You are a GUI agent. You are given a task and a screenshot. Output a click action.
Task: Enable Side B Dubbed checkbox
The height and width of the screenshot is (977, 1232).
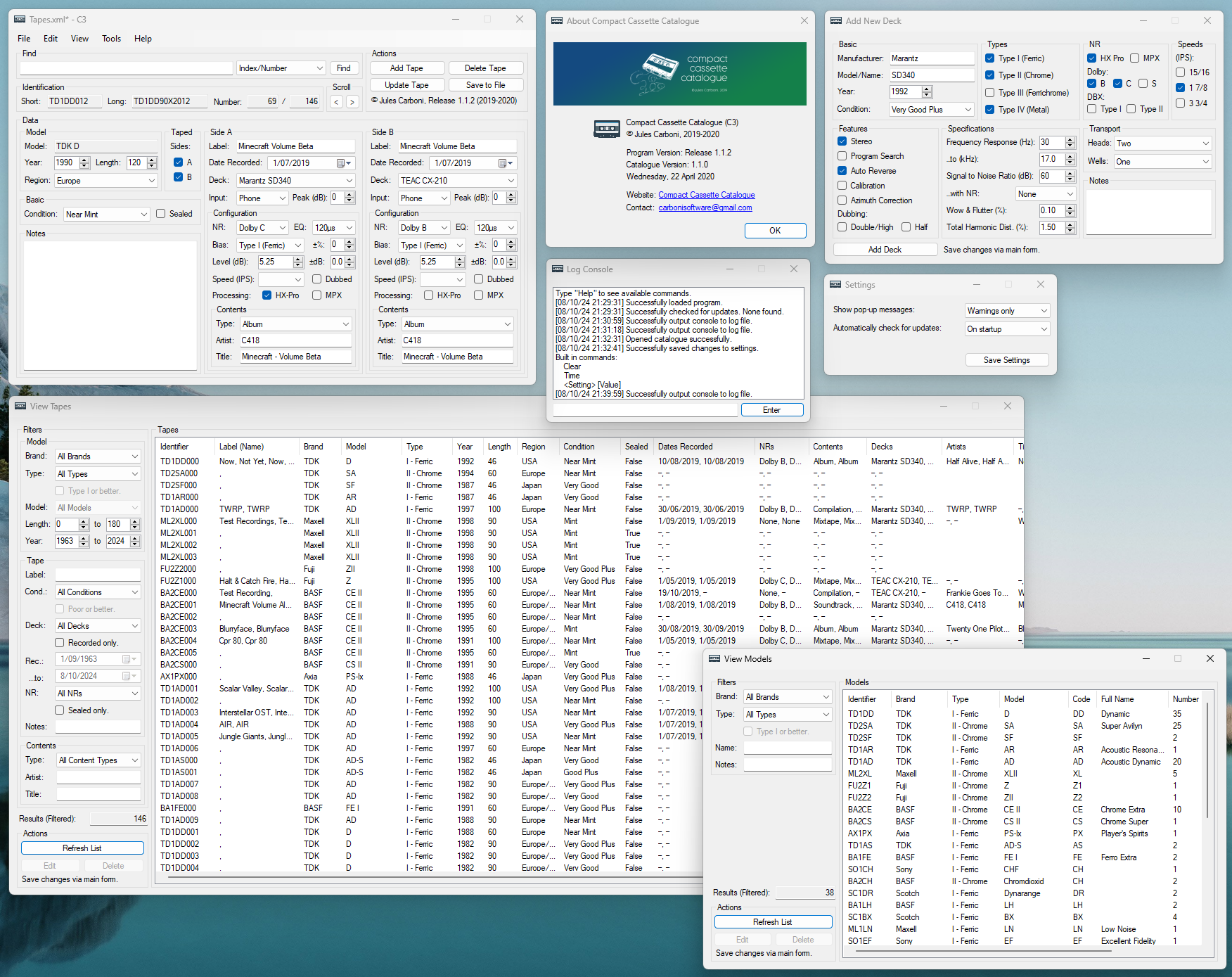[x=479, y=279]
